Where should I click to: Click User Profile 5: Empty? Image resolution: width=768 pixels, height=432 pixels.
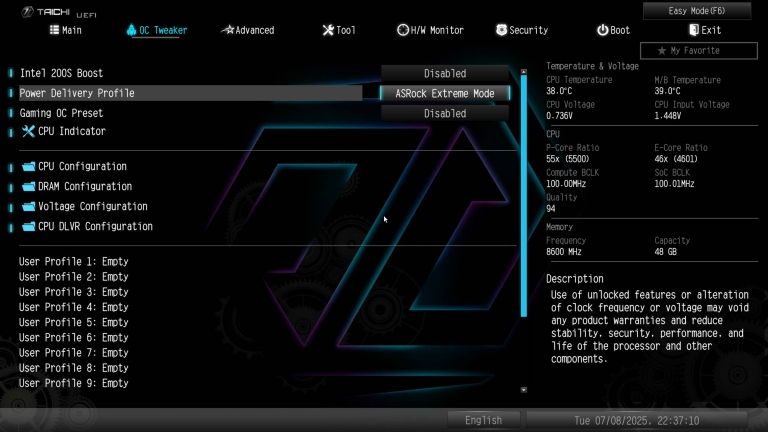coord(73,322)
